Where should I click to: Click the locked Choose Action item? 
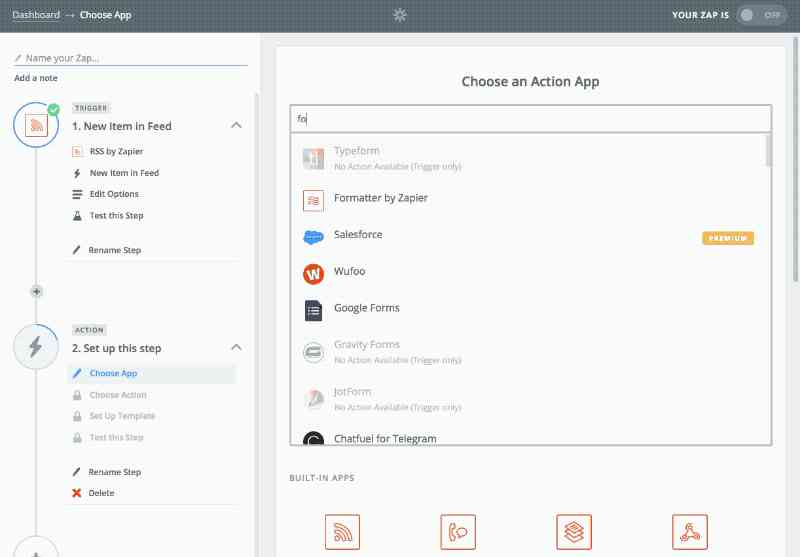pyautogui.click(x=118, y=395)
